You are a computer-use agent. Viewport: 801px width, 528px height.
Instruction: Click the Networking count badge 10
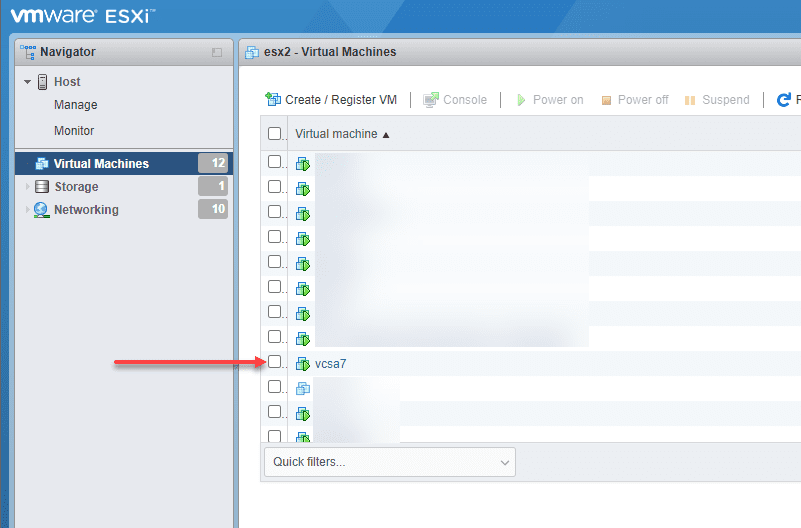pos(213,209)
